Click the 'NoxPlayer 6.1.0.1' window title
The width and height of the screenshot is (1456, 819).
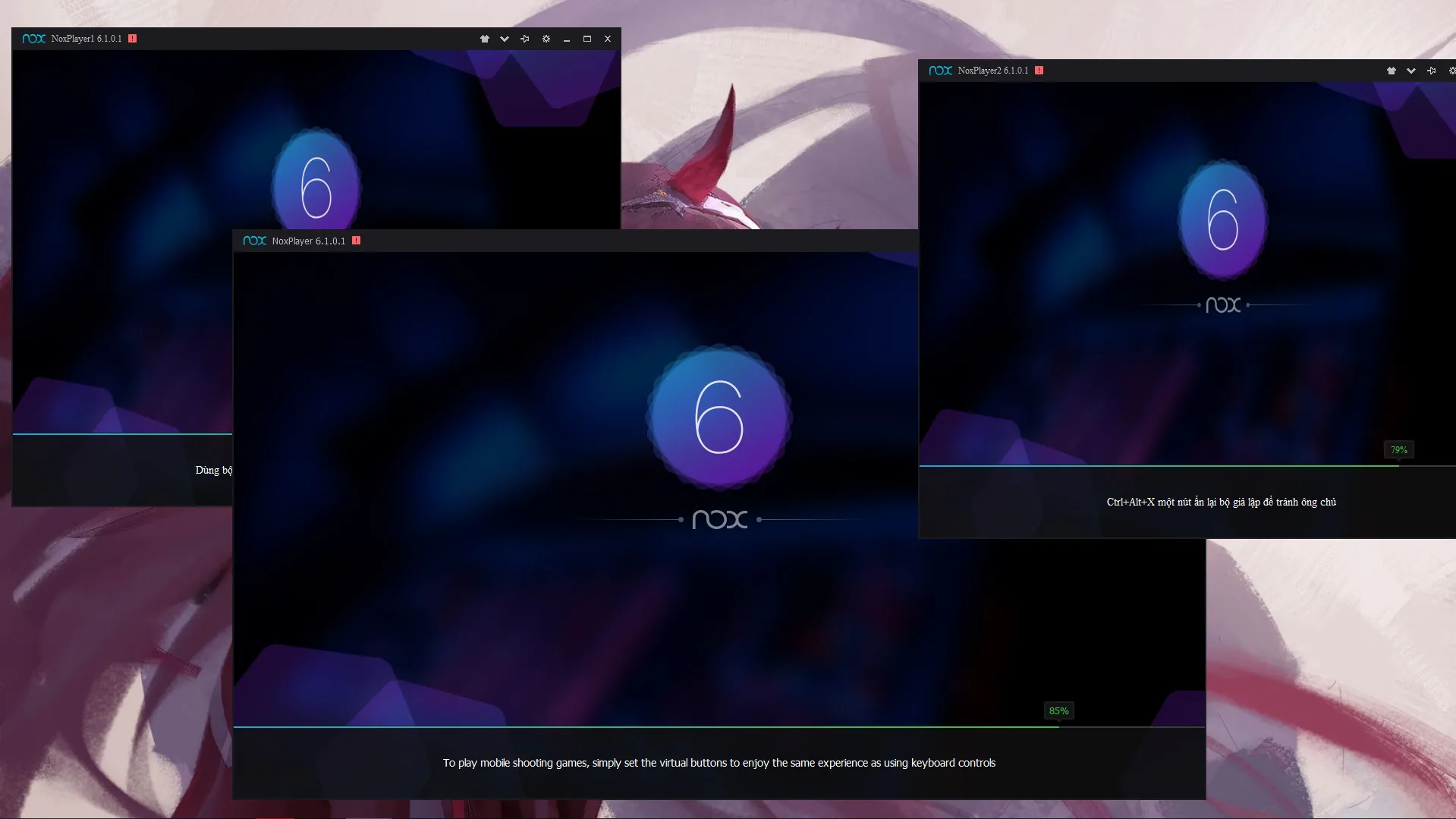click(309, 241)
